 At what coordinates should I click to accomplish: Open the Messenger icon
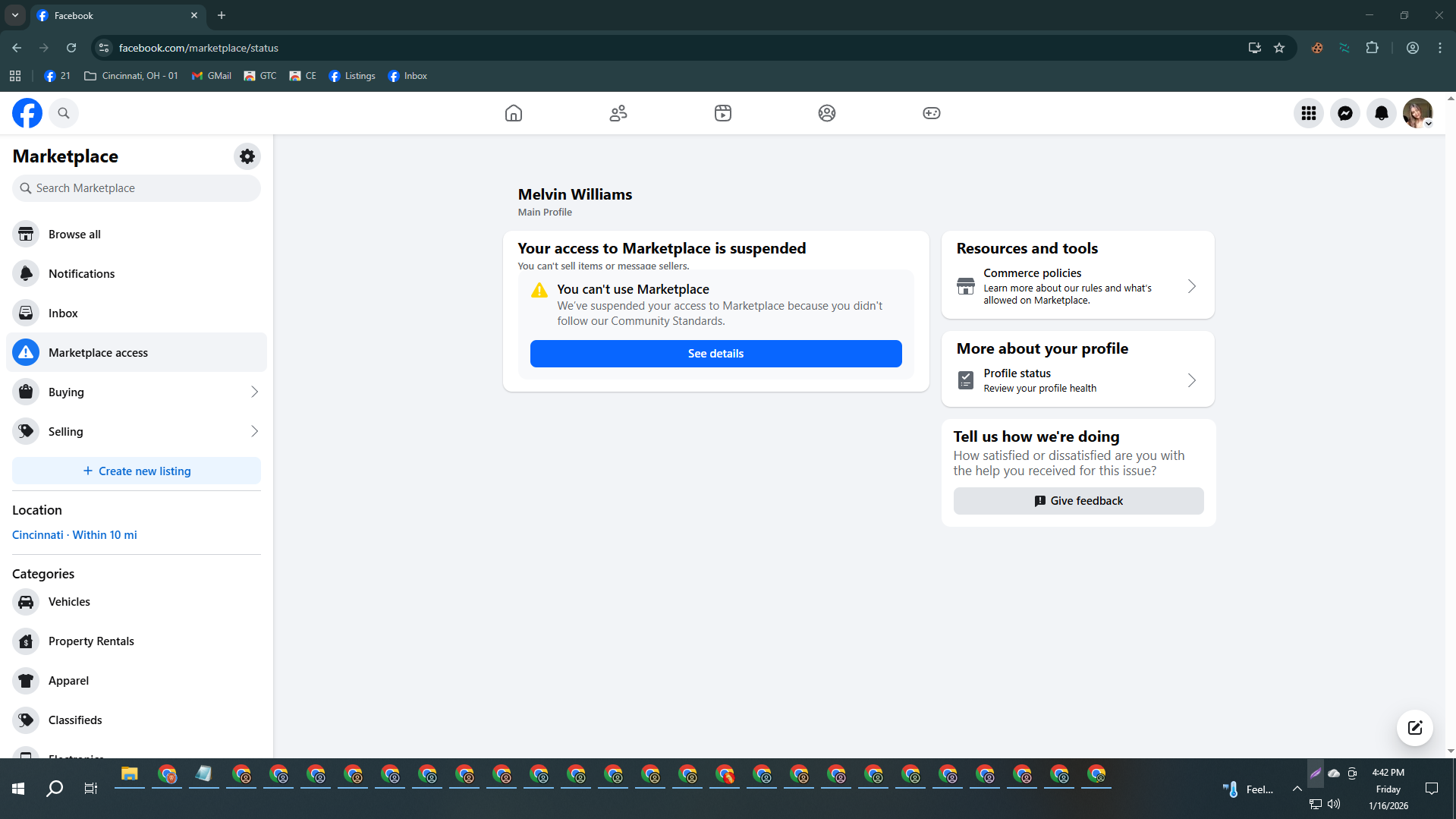(x=1345, y=113)
